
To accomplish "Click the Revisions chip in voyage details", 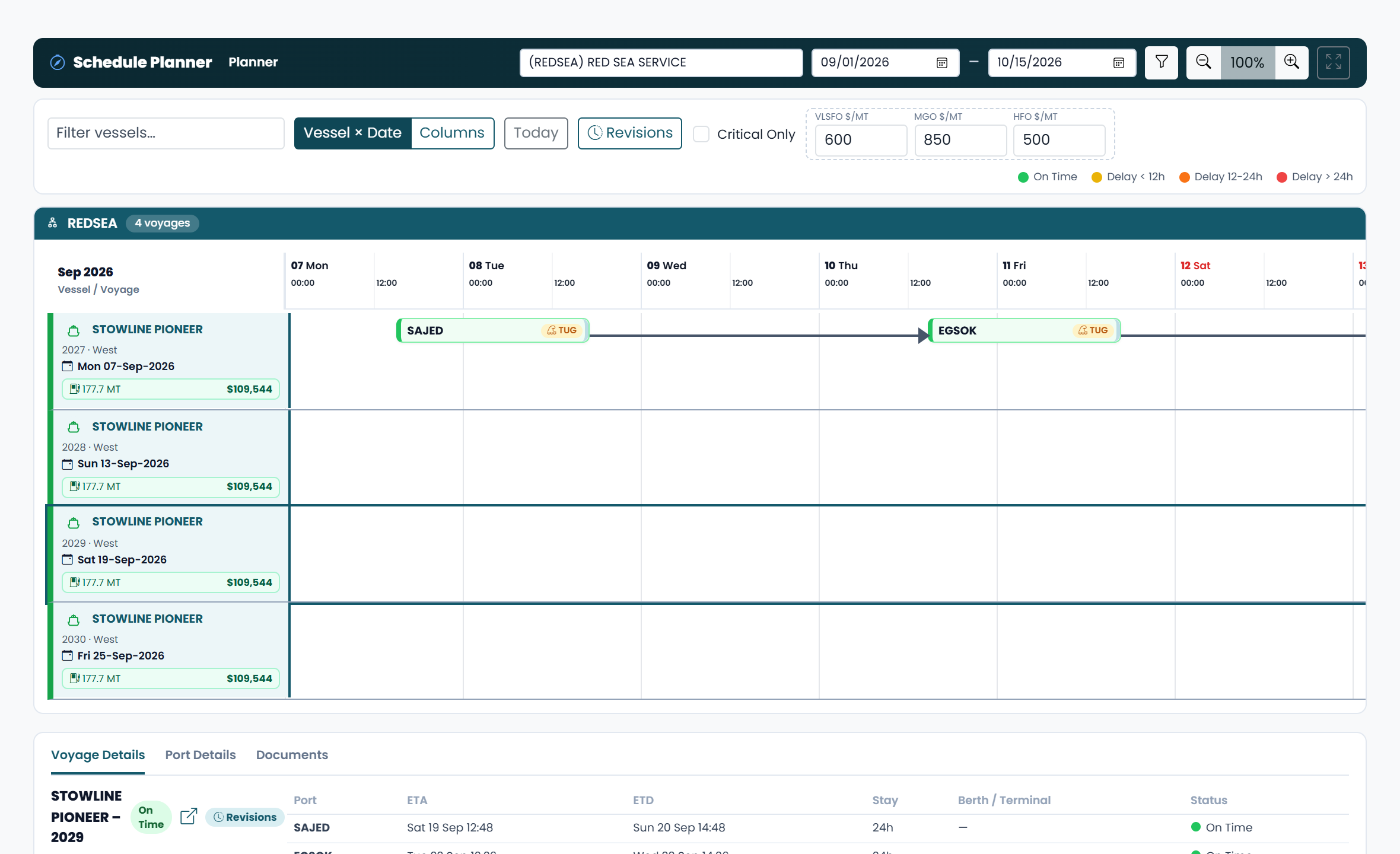I will 244,817.
